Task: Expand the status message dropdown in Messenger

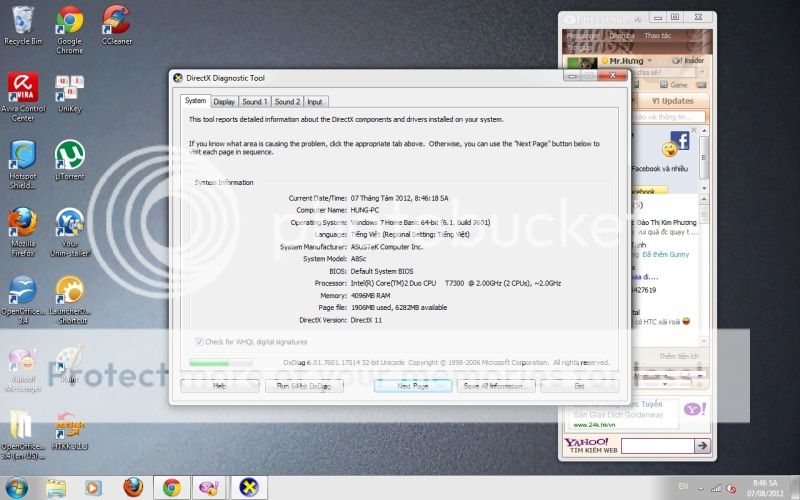Action: [703, 72]
